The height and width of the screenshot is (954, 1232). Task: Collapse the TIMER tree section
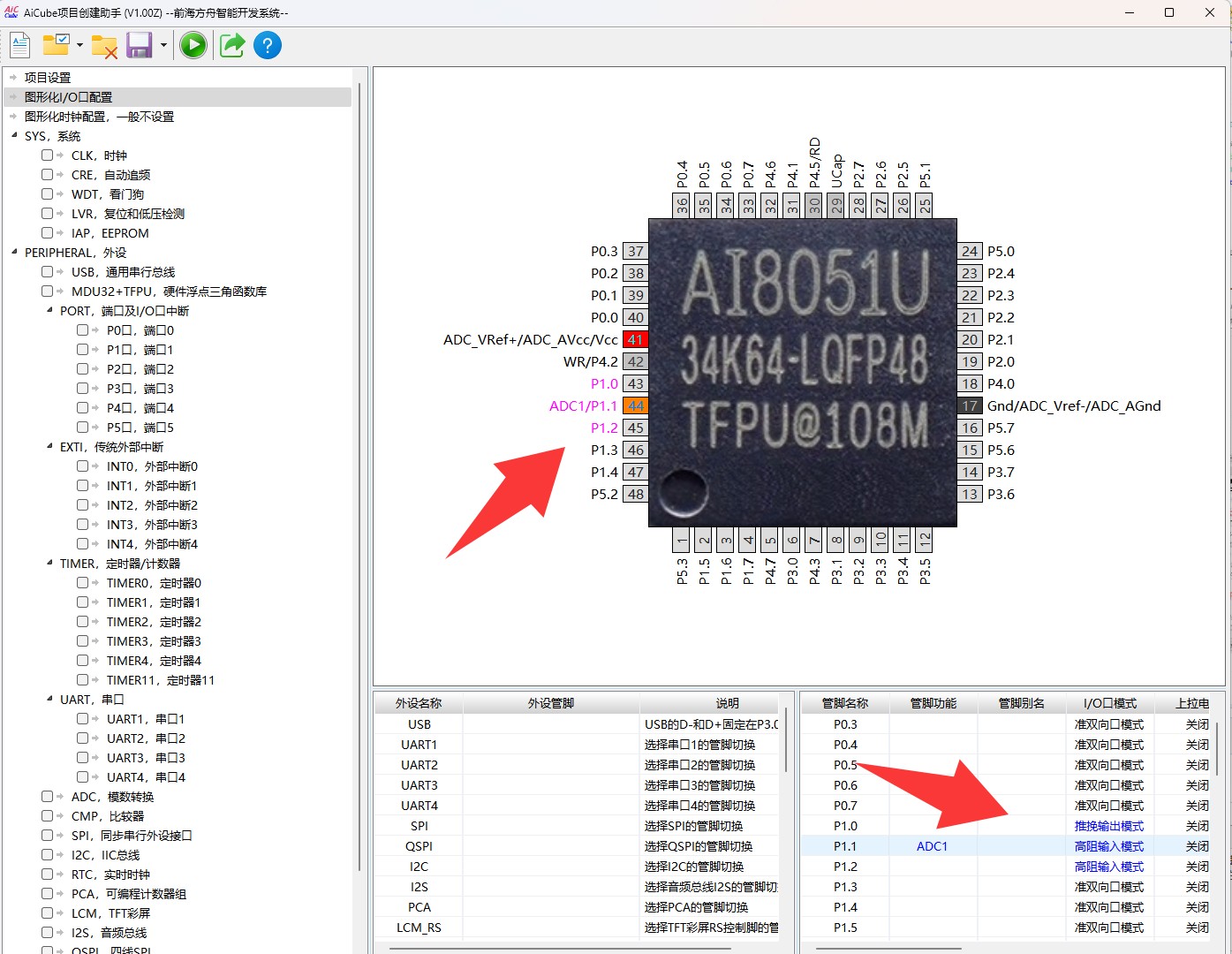coord(49,564)
